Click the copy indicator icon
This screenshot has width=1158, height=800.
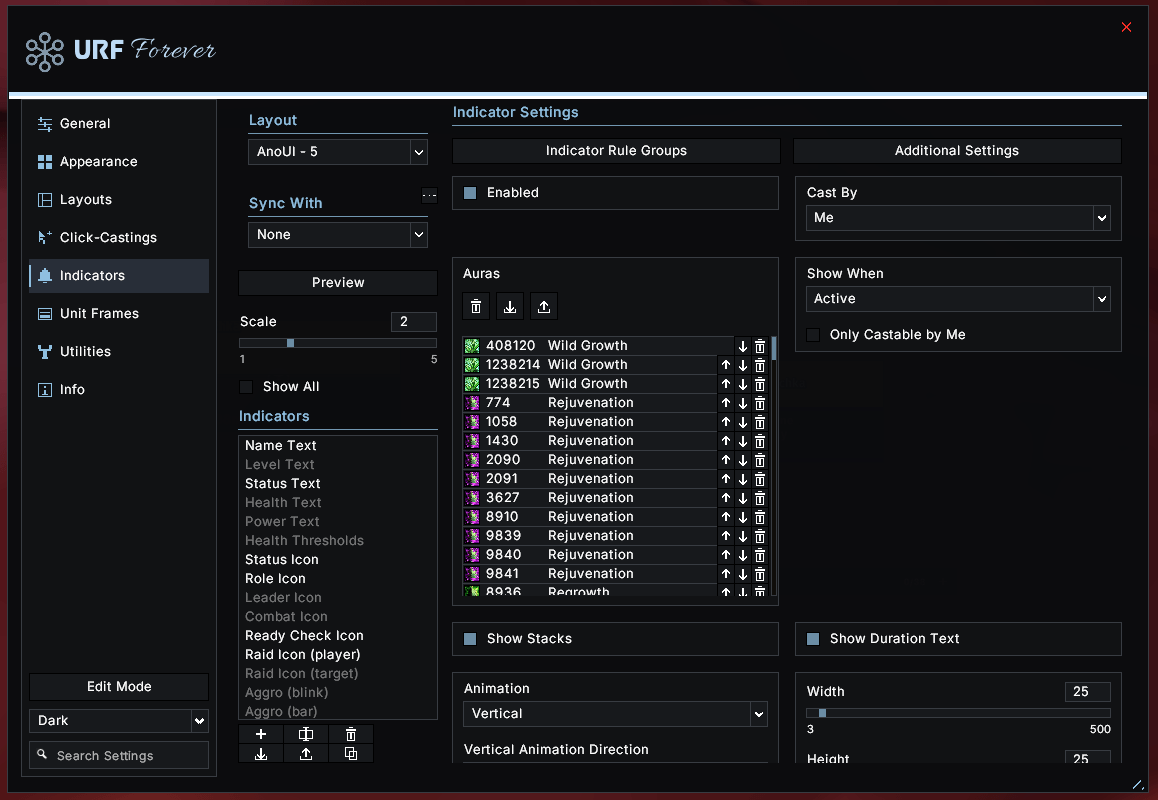351,753
